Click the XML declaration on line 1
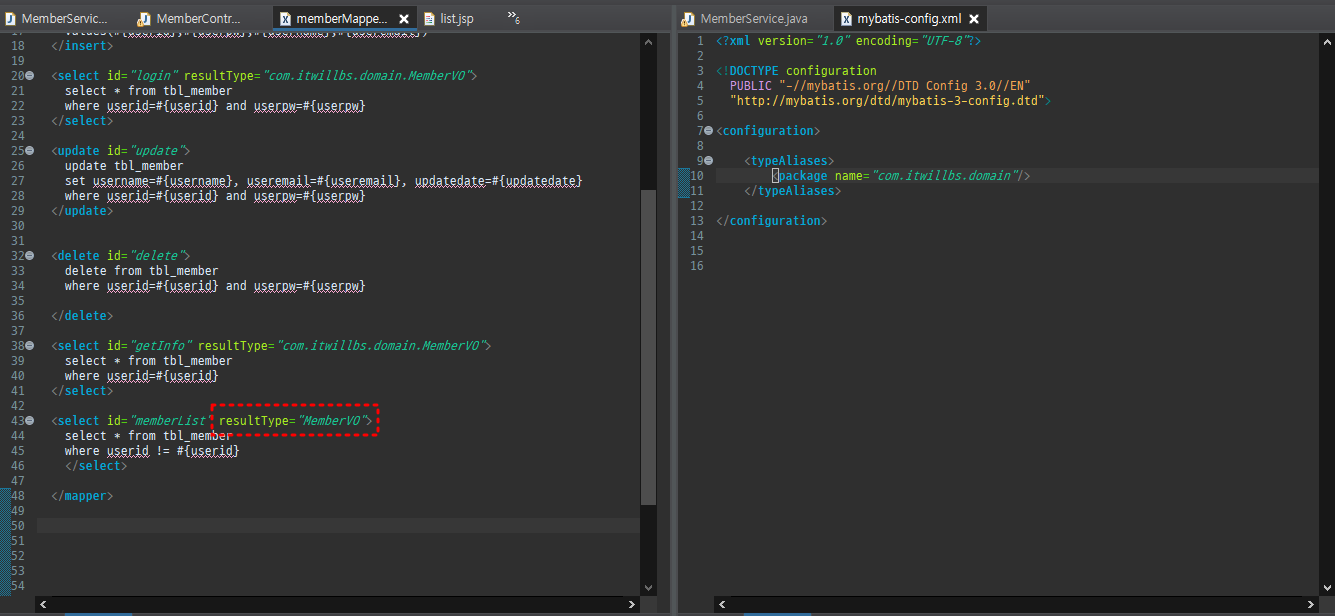This screenshot has height=616, width=1335. coord(849,41)
